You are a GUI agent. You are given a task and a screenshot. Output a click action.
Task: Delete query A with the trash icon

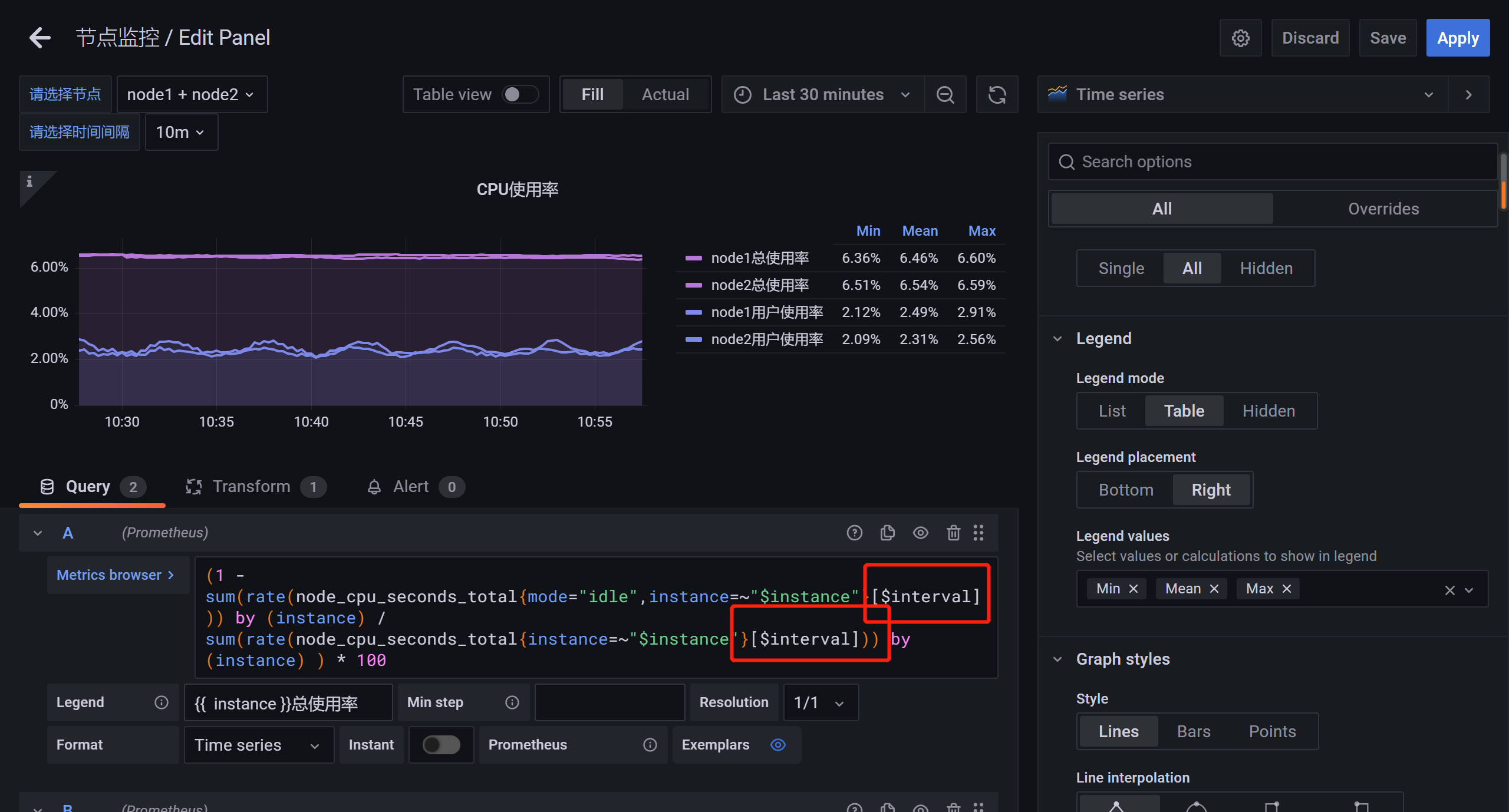coord(953,532)
